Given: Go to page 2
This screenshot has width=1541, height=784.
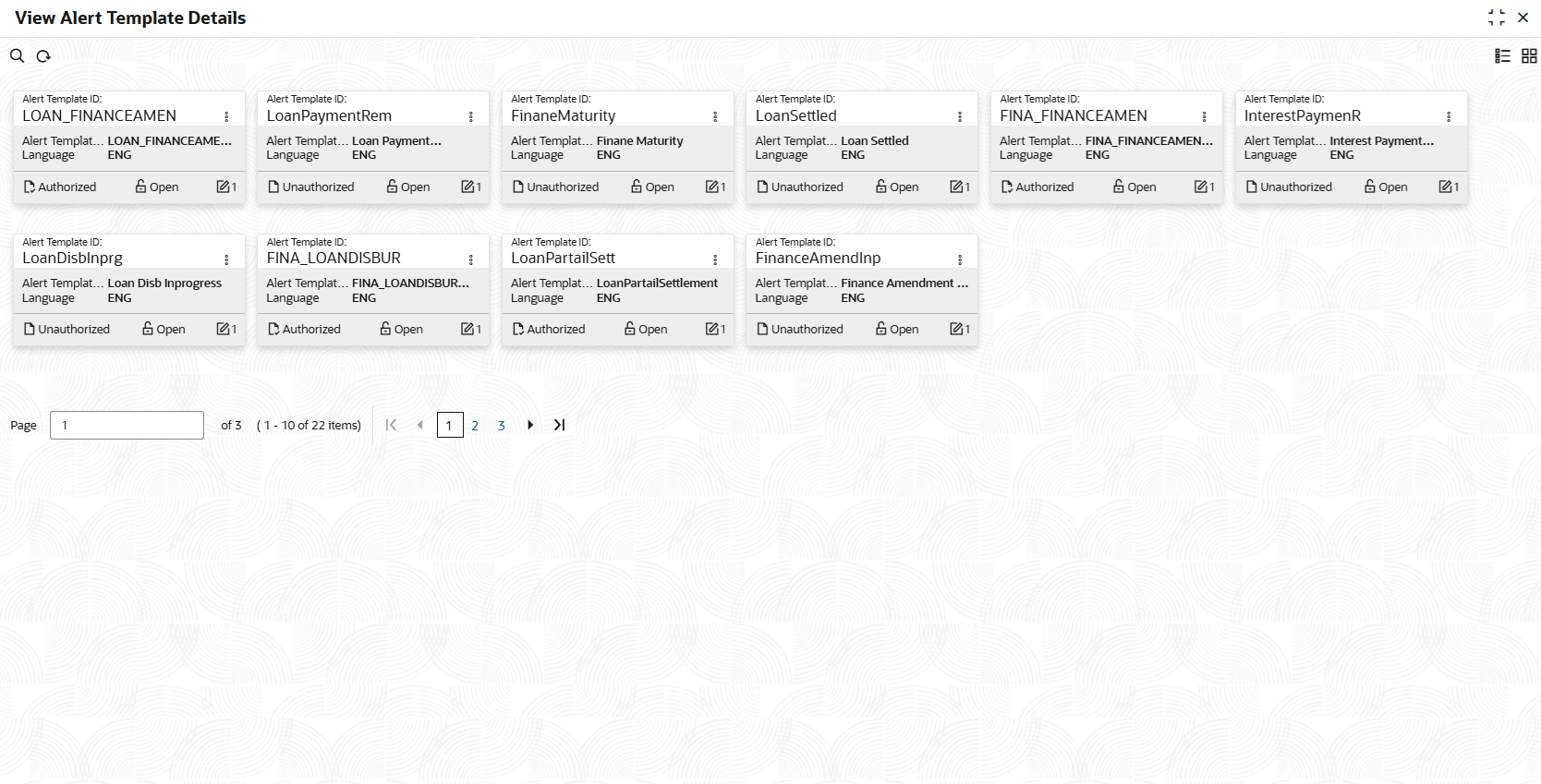Looking at the screenshot, I should point(475,425).
